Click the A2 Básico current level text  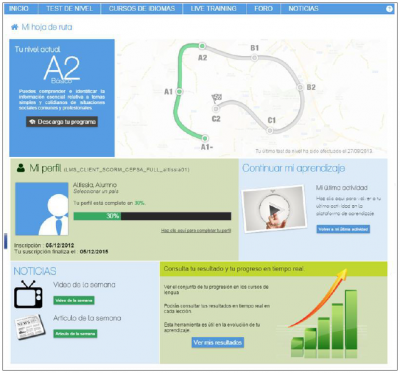[x=62, y=69]
